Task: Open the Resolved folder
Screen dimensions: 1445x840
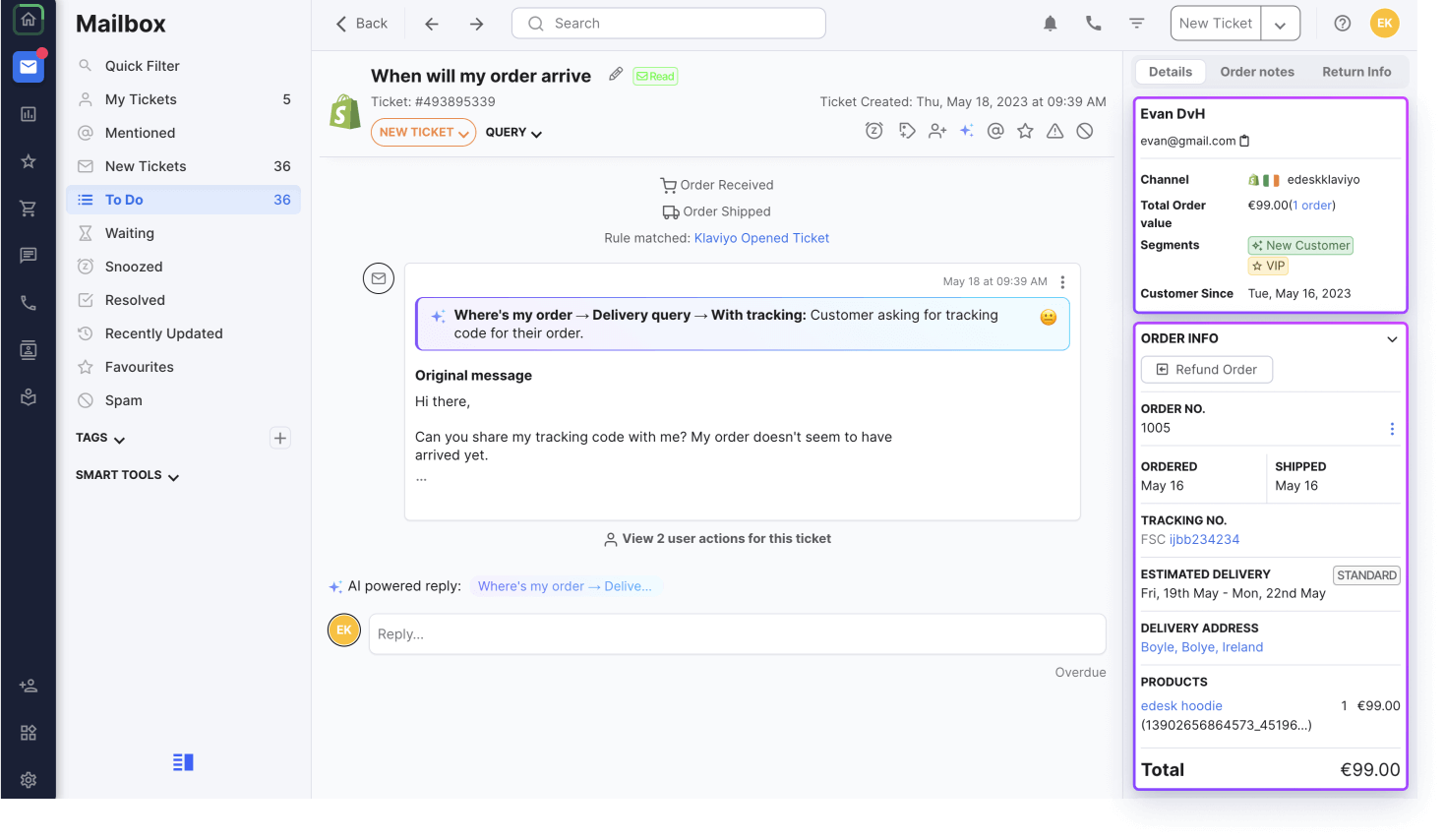Action: coord(183,300)
